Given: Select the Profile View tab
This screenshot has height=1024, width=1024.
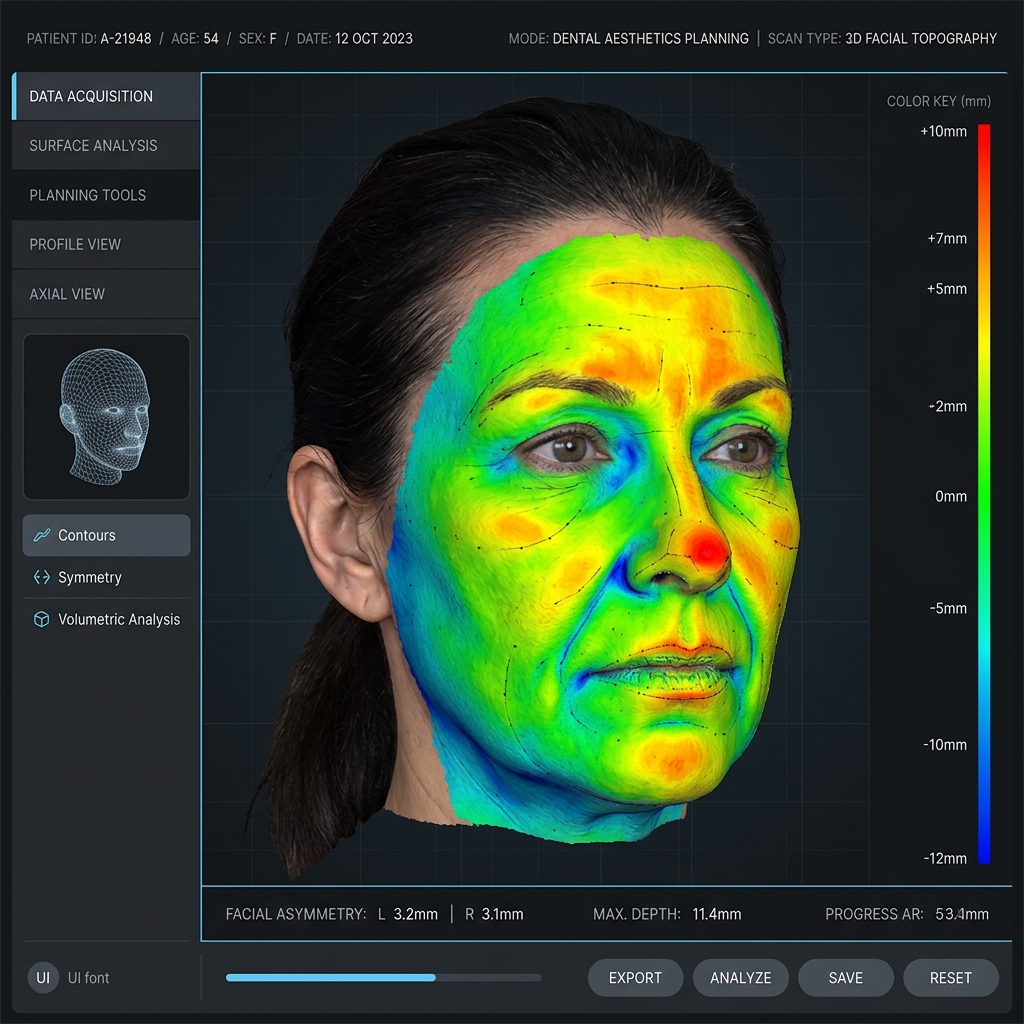Looking at the screenshot, I should (x=106, y=244).
